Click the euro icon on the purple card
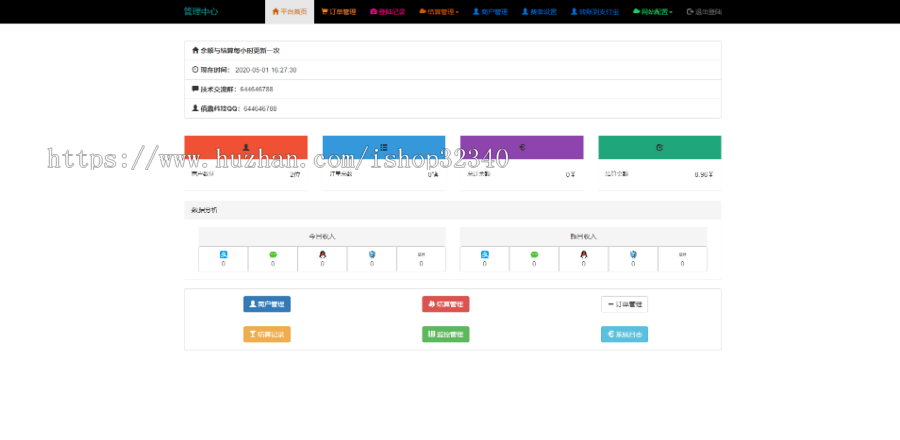The image size is (900, 440). [522, 147]
